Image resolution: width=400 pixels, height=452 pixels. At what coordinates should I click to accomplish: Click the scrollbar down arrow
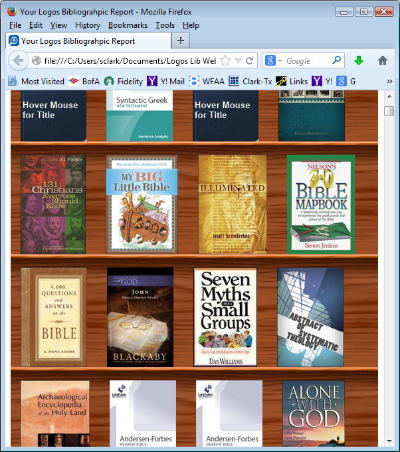389,441
